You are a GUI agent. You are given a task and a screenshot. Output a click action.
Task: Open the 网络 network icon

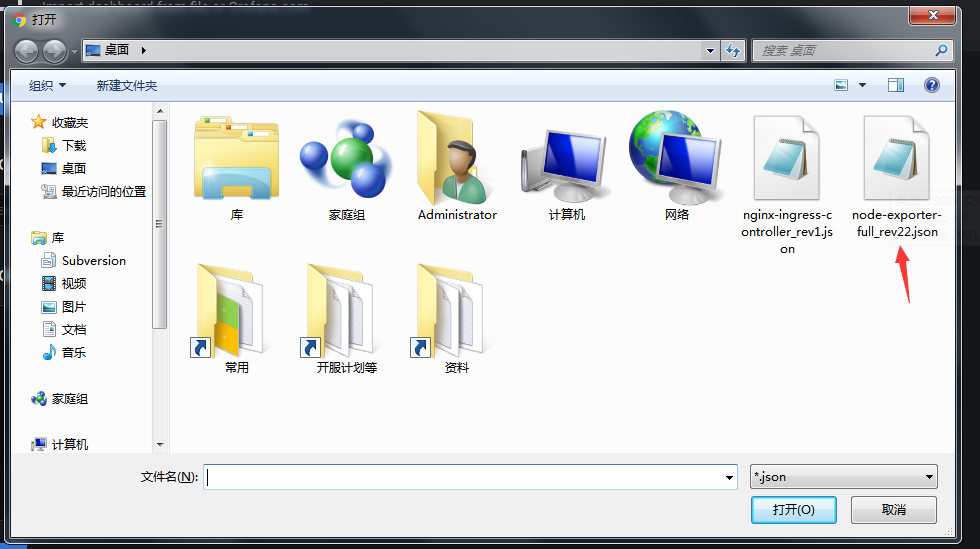coord(676,160)
